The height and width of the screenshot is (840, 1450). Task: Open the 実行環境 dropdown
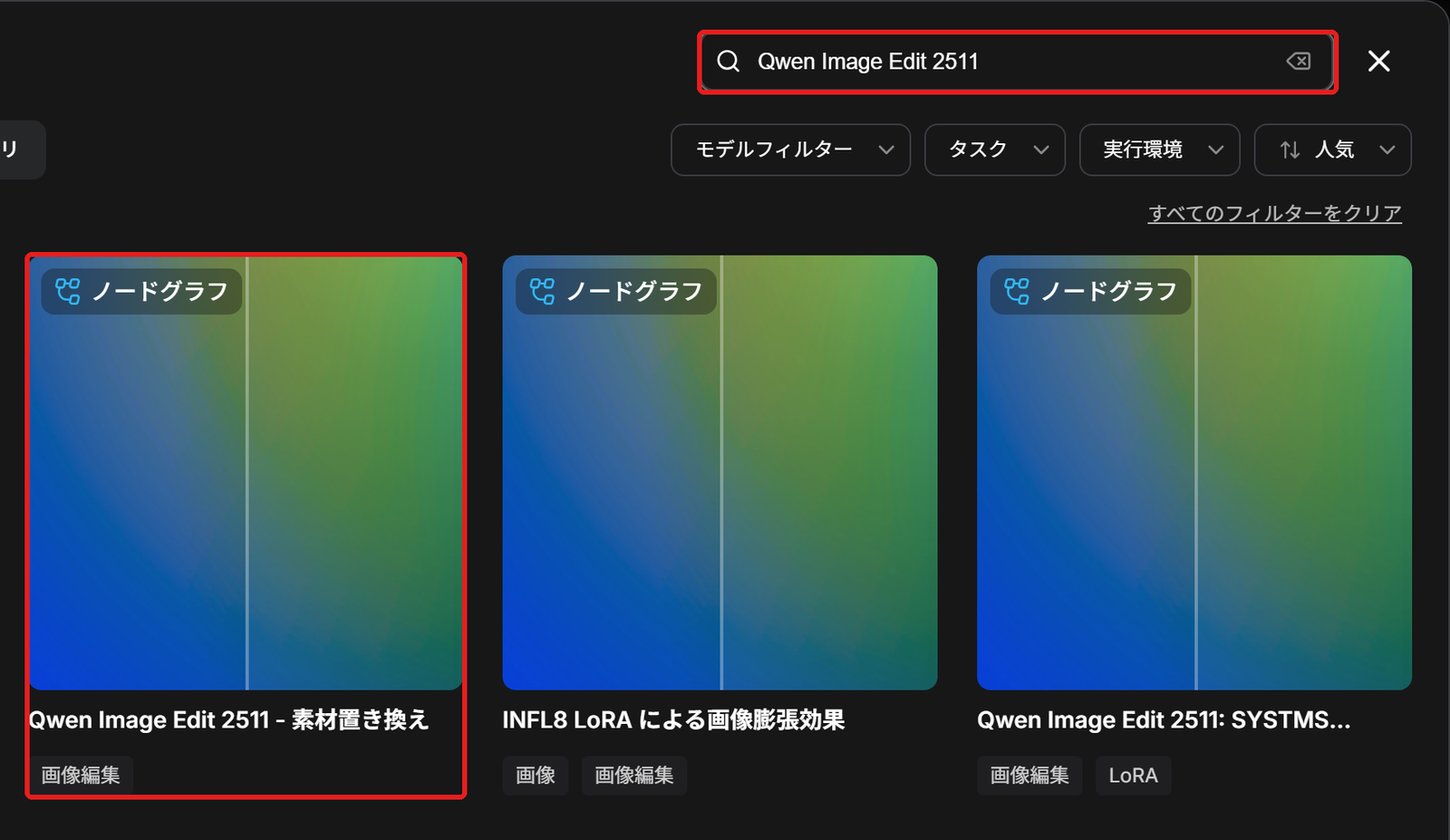[1159, 150]
